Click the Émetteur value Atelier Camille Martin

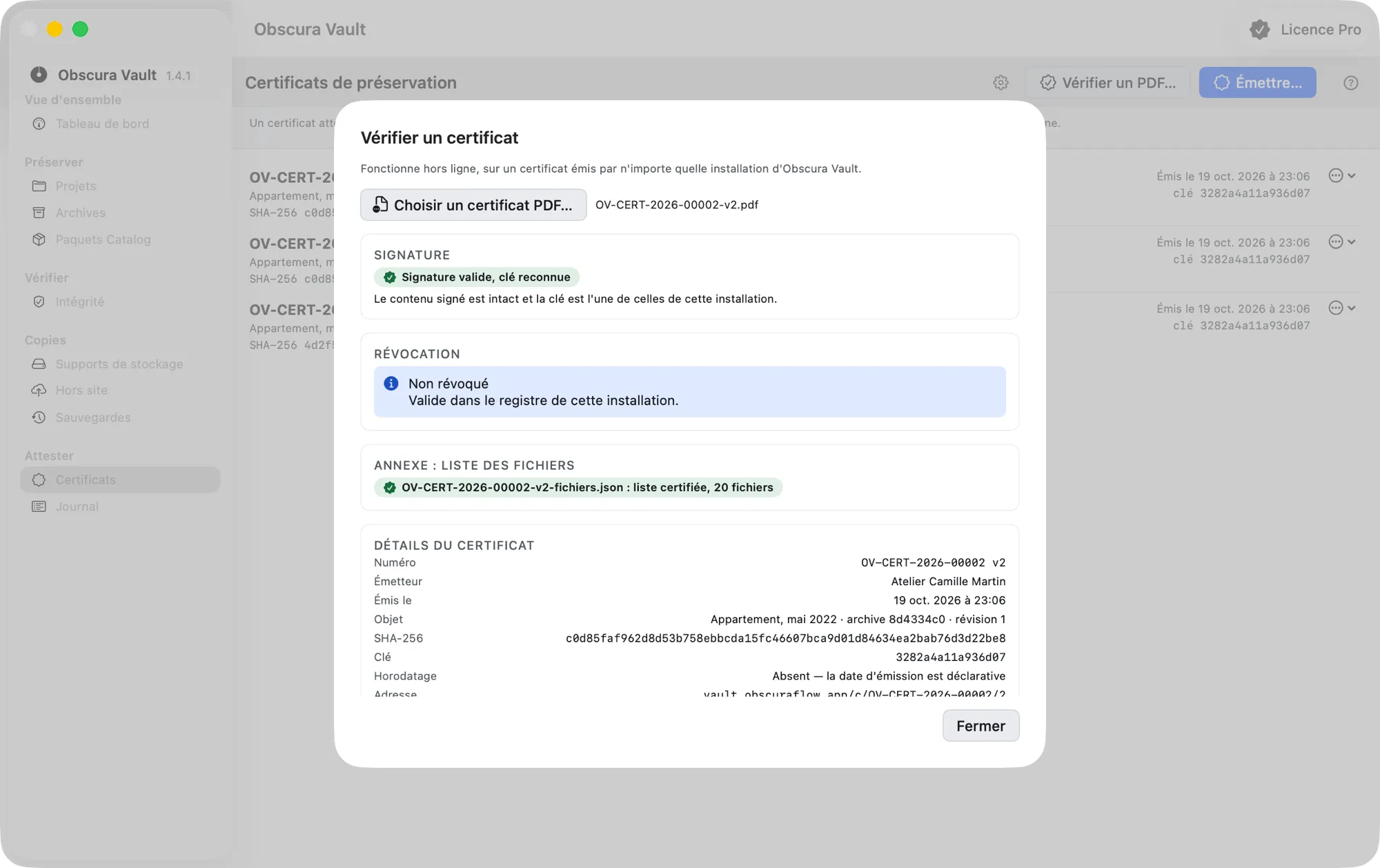(948, 582)
